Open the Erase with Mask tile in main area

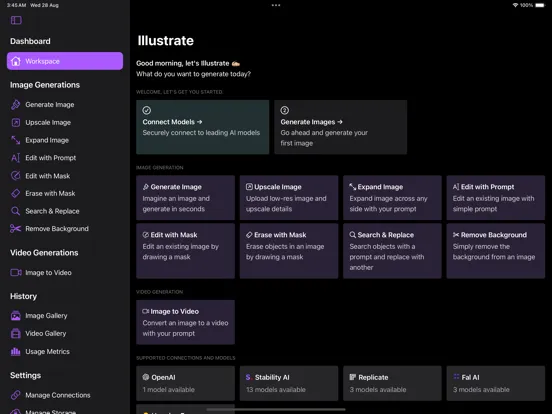pos(289,251)
